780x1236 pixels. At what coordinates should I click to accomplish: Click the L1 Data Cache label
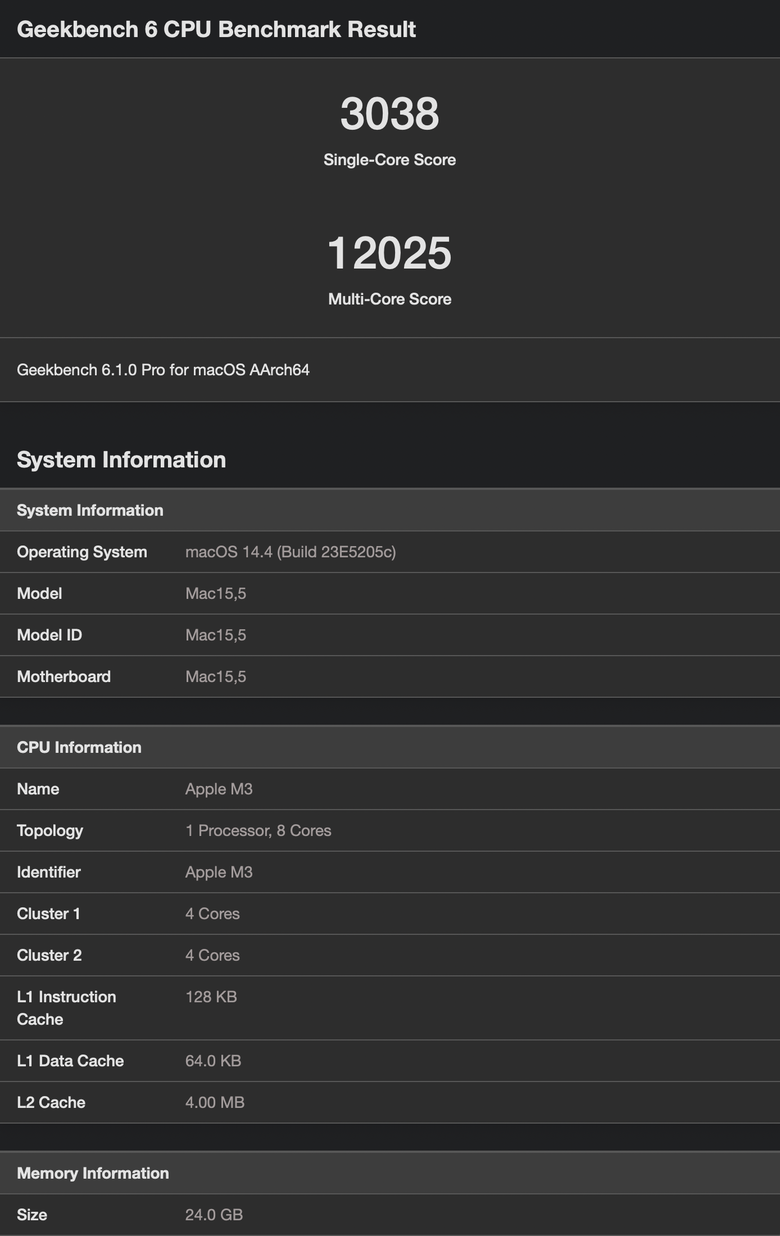coord(70,1061)
